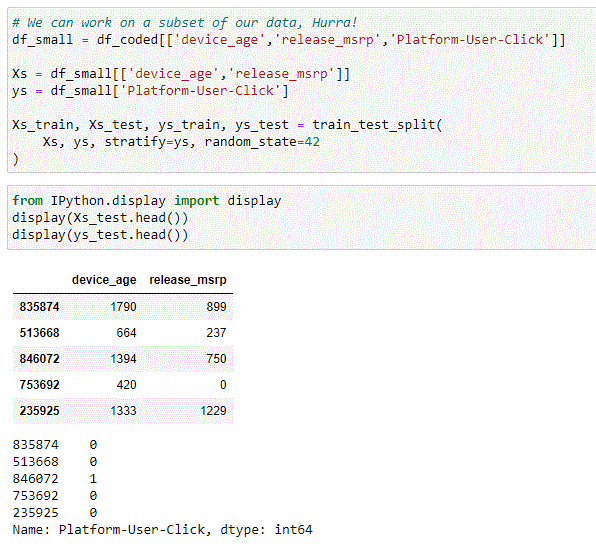The width and height of the screenshot is (596, 556).
Task: Click row index 235925 in the table
Action: click(40, 411)
